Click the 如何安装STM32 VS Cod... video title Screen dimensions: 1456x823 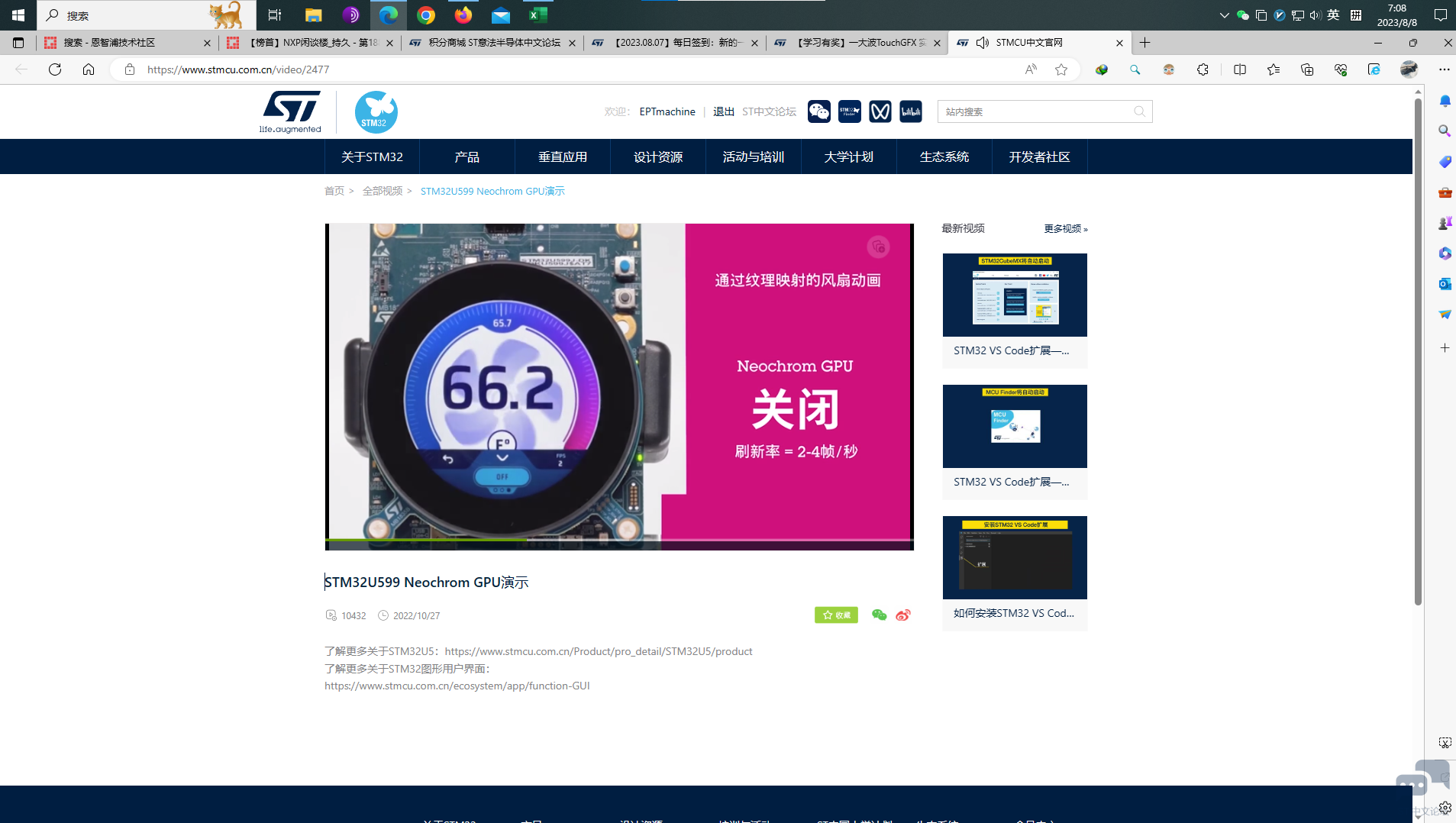tap(1014, 613)
